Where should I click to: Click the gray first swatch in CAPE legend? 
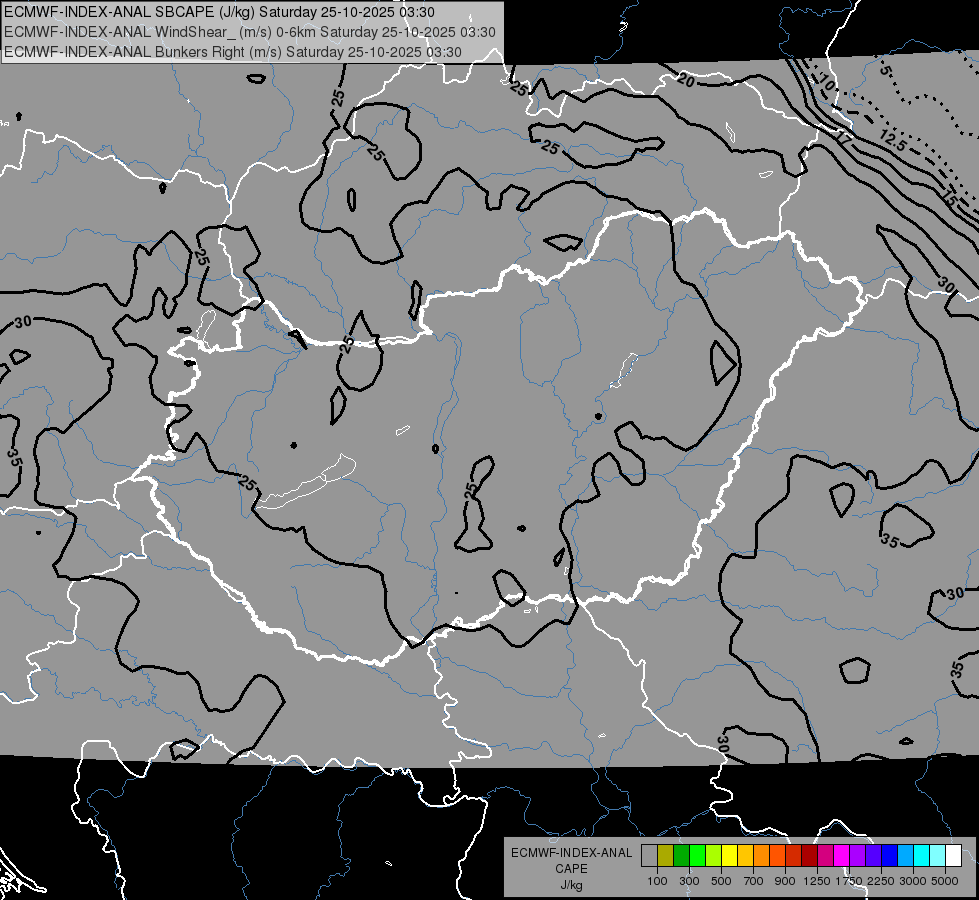tap(649, 855)
